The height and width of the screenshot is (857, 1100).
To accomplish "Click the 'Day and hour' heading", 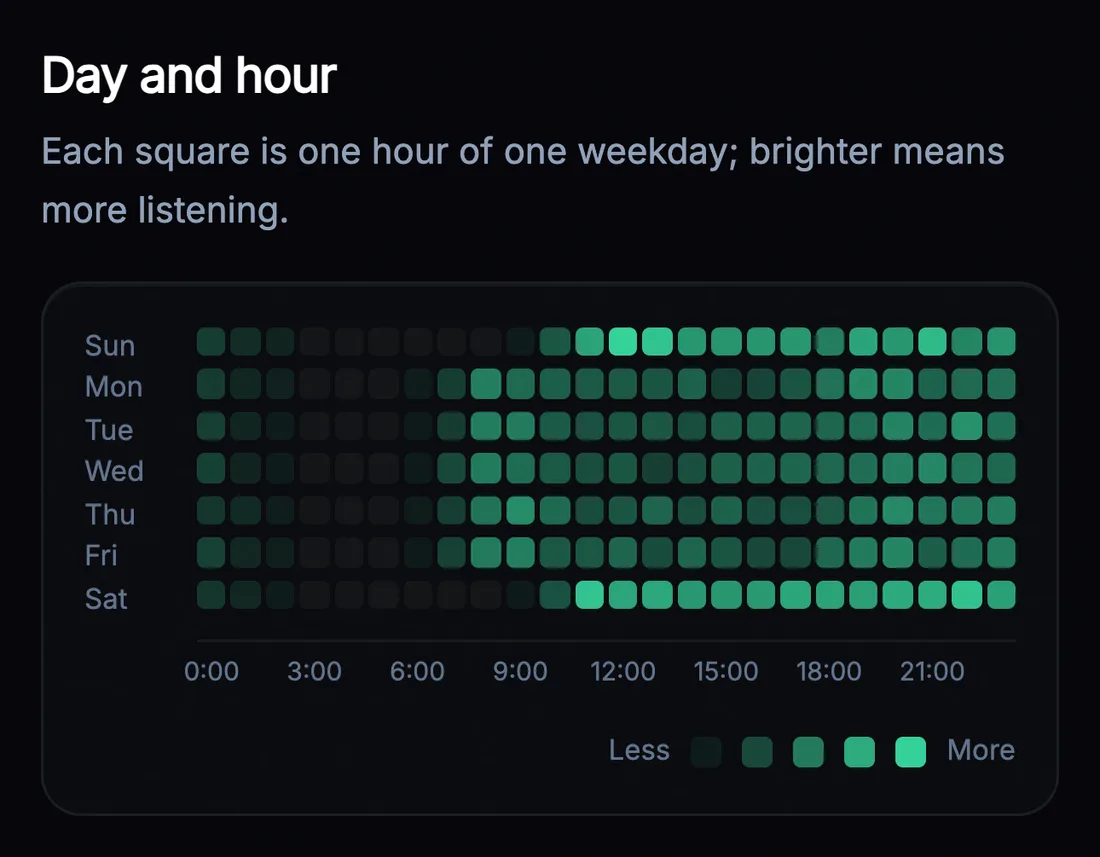I will [189, 76].
